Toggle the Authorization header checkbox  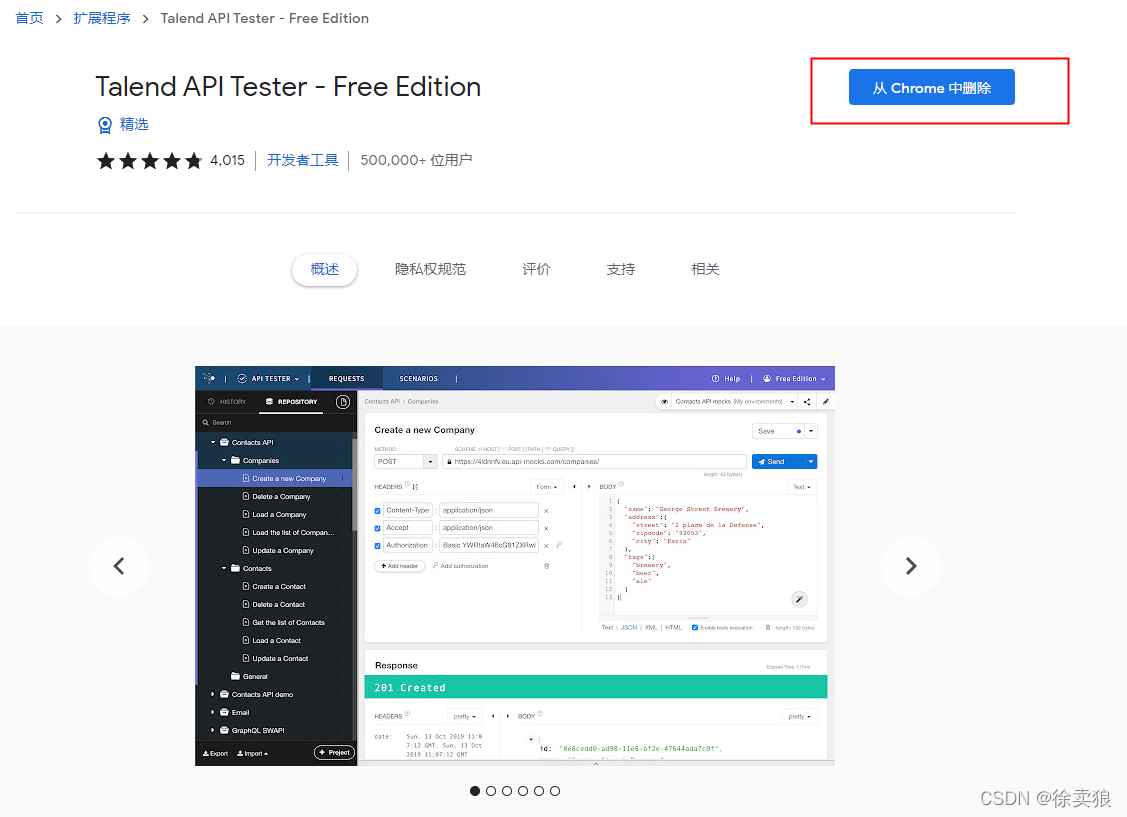pos(377,546)
